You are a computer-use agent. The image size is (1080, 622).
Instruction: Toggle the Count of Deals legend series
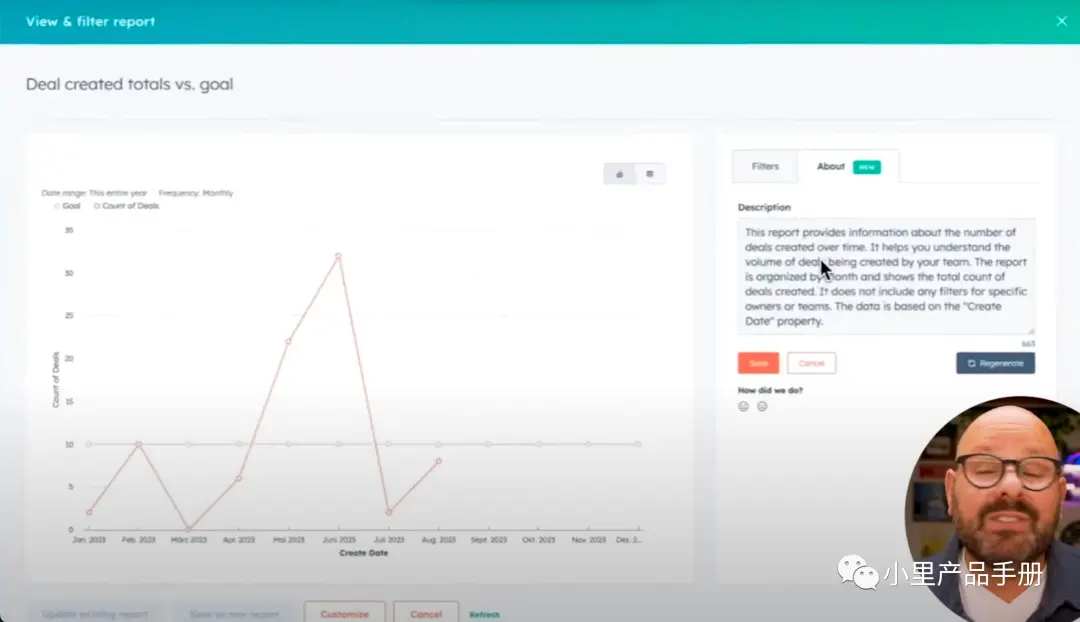pyautogui.click(x=127, y=206)
